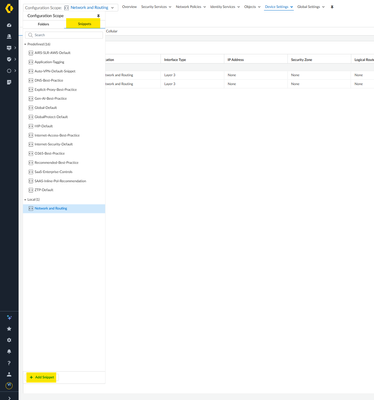Select the SAAS-Inline-Pol-Recommendation snippet
Screen dimensions: 374x400
coord(60,181)
